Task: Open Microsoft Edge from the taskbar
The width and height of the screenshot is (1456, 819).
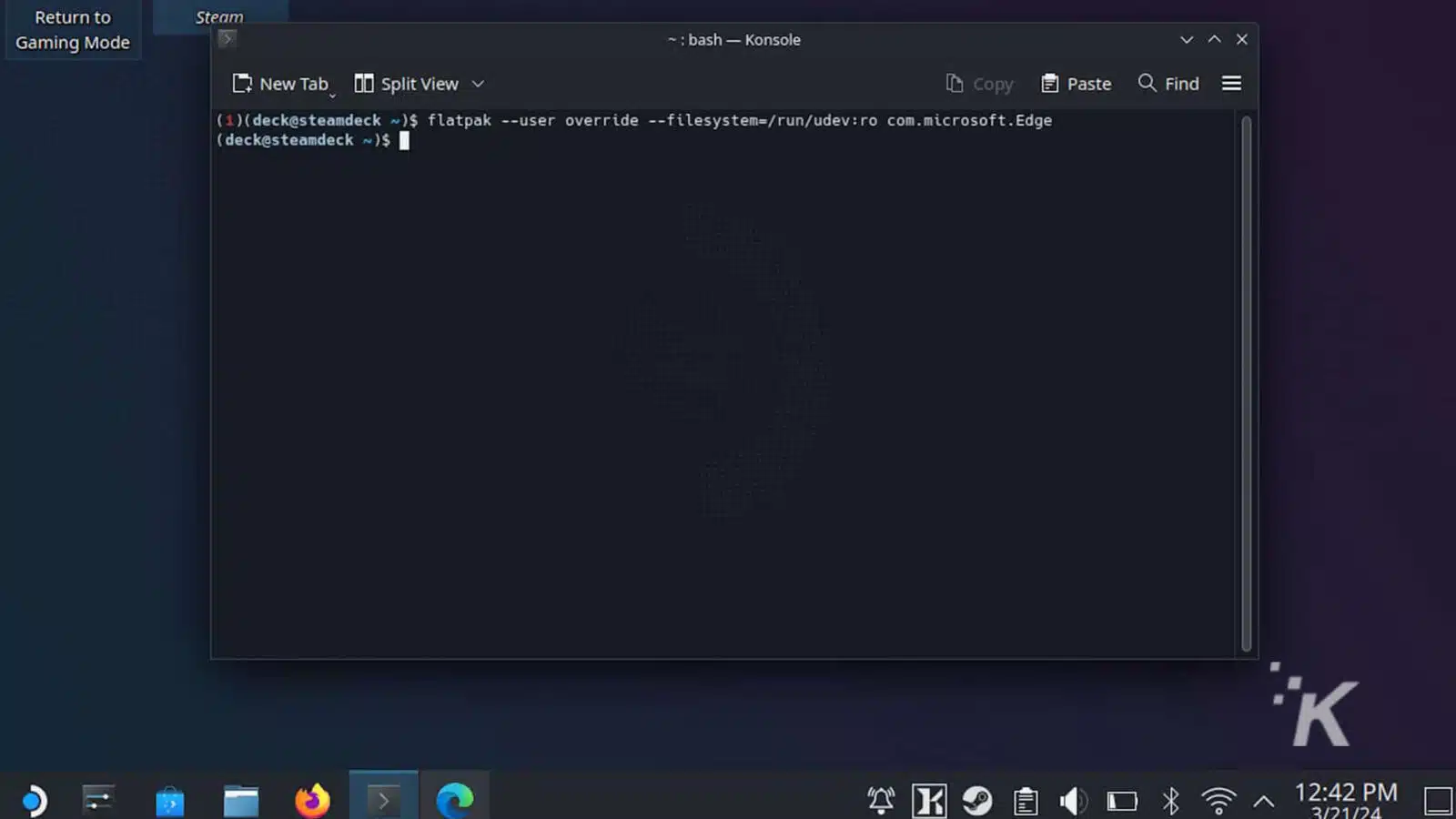Action: 455,801
